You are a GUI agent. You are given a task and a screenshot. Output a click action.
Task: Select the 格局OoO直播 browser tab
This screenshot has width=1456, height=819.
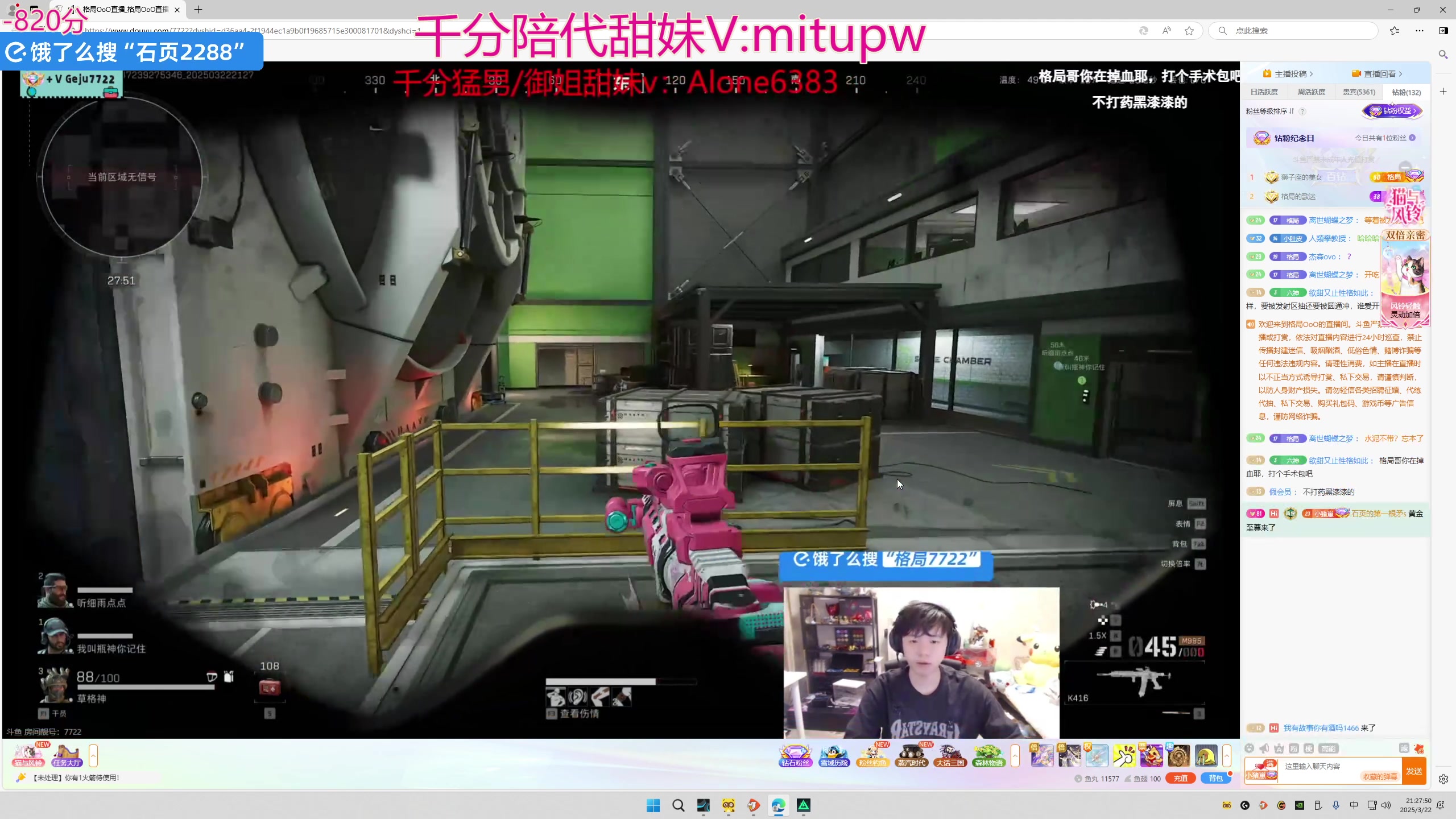[117, 10]
